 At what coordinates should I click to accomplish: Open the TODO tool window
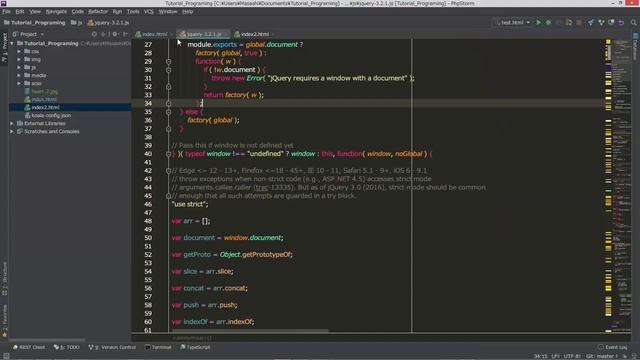pyautogui.click(x=67, y=347)
